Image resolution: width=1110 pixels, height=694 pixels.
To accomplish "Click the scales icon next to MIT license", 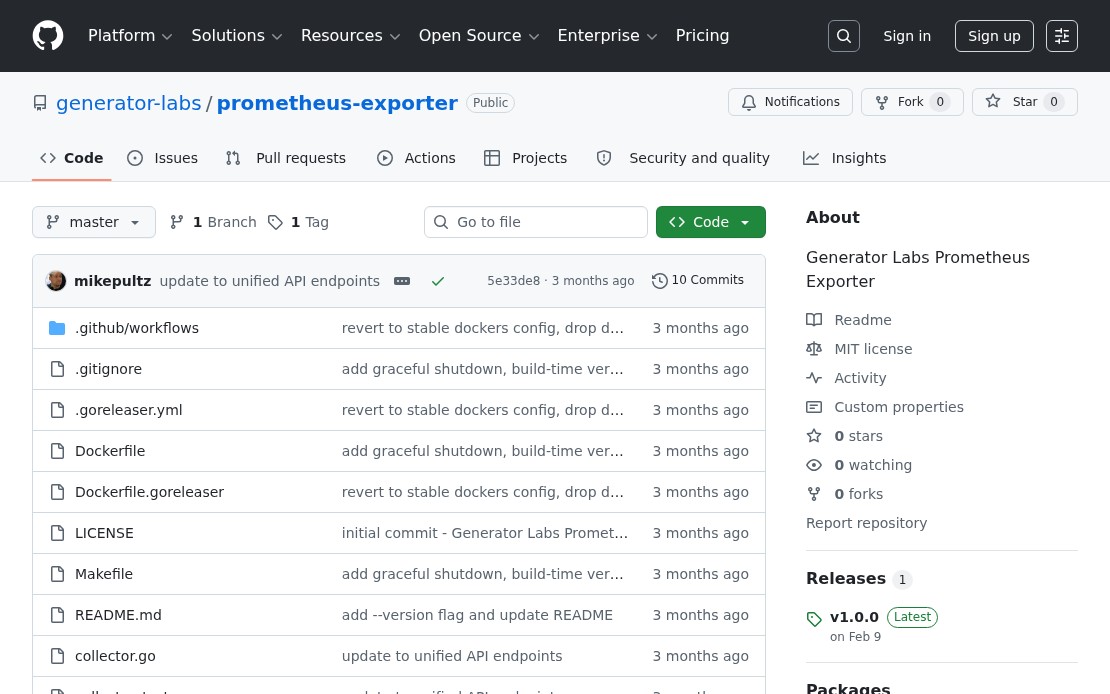I will click(814, 349).
